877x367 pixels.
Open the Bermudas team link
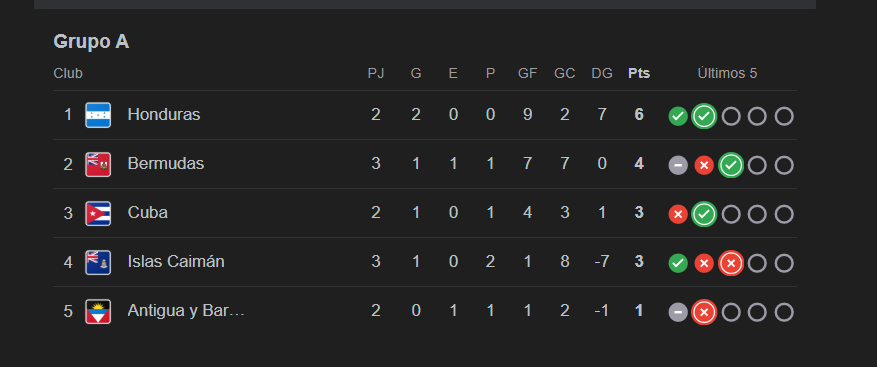point(166,163)
